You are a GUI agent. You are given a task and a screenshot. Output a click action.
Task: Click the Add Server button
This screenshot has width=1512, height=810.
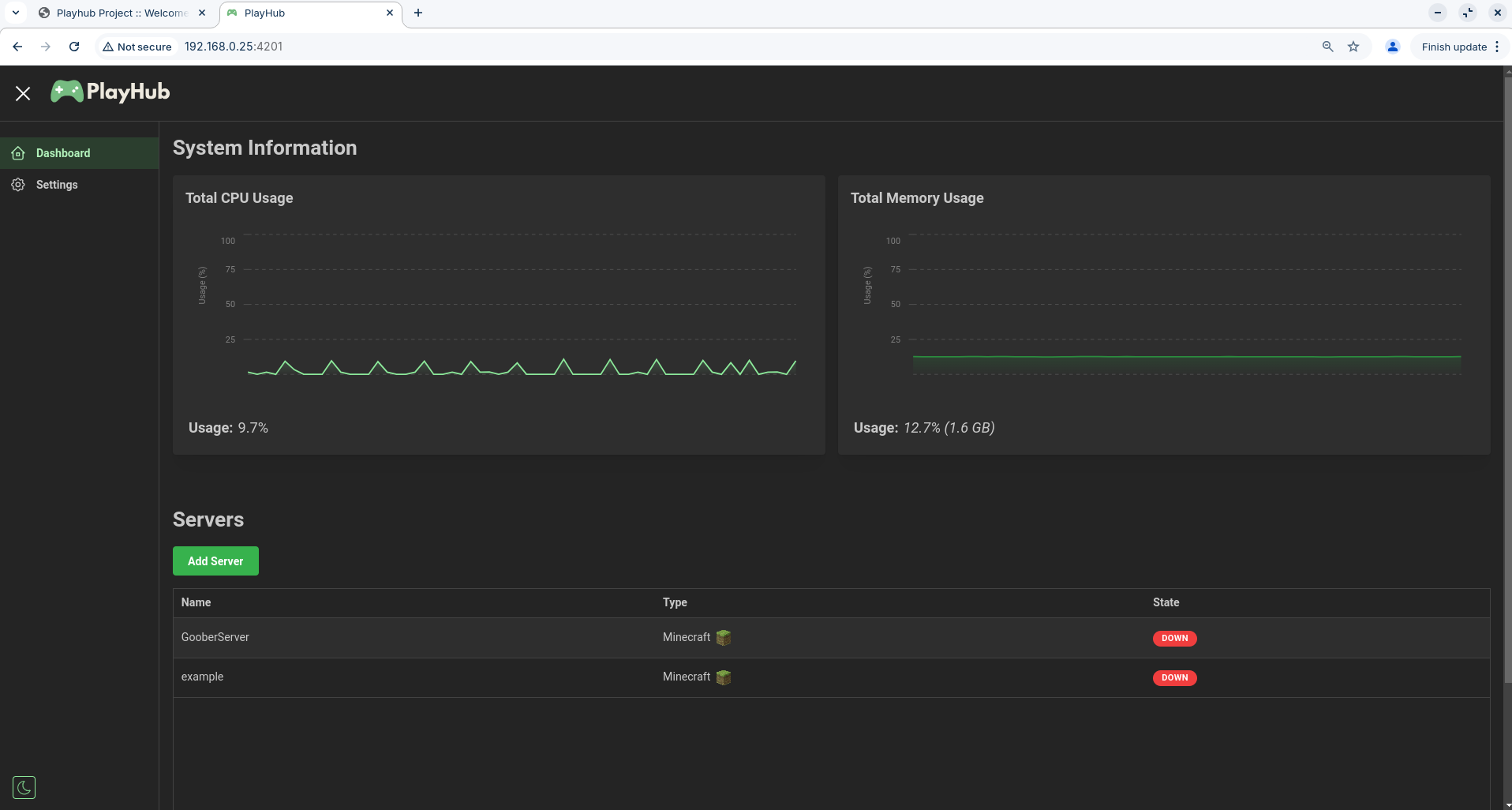click(215, 561)
